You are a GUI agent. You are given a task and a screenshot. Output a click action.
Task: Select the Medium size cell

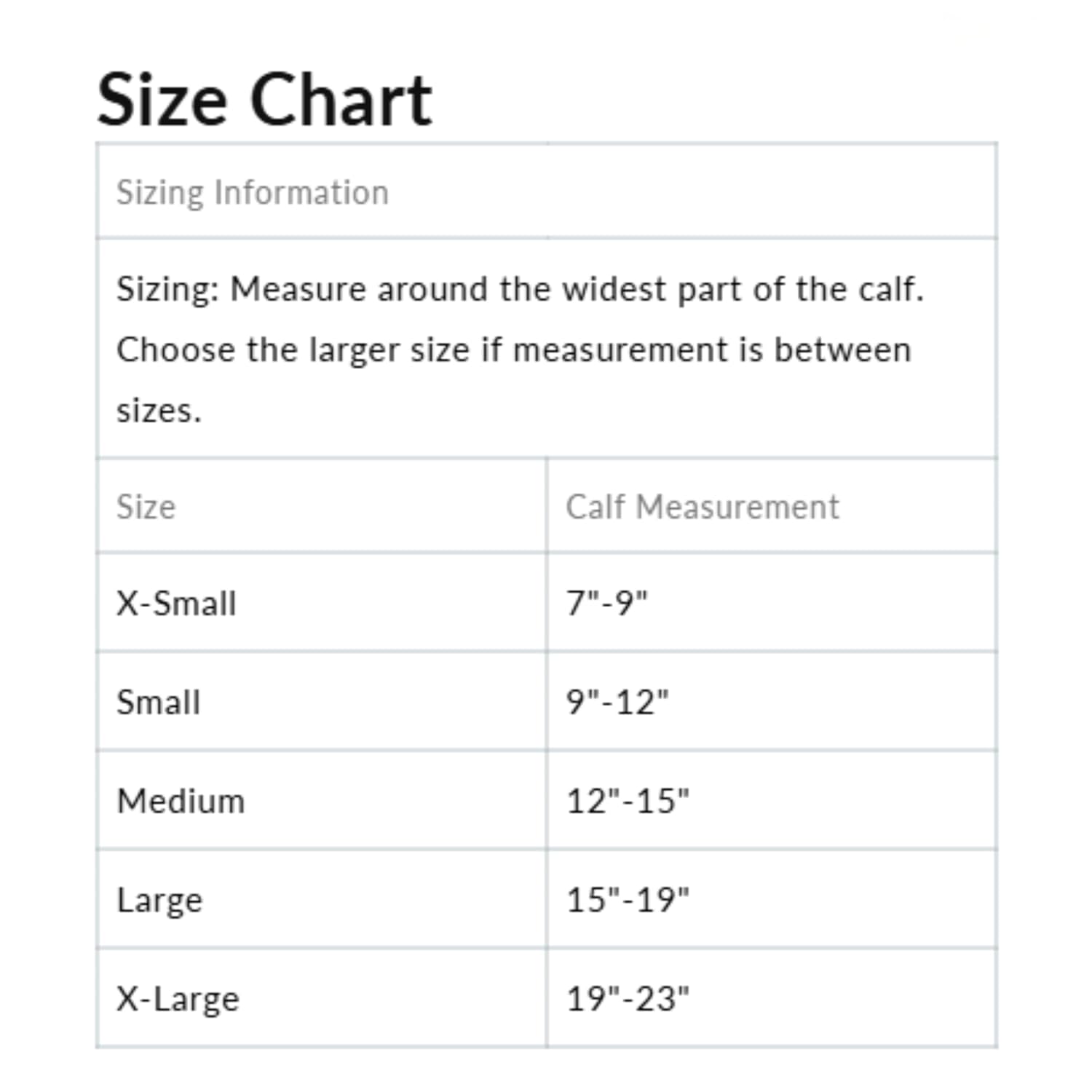(181, 801)
